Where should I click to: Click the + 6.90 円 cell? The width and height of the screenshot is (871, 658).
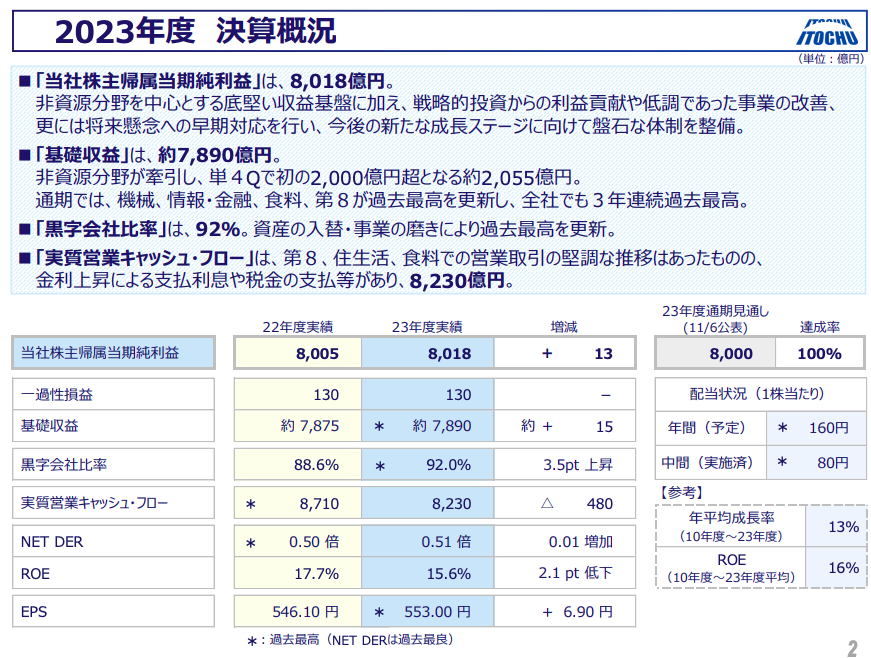(x=564, y=611)
